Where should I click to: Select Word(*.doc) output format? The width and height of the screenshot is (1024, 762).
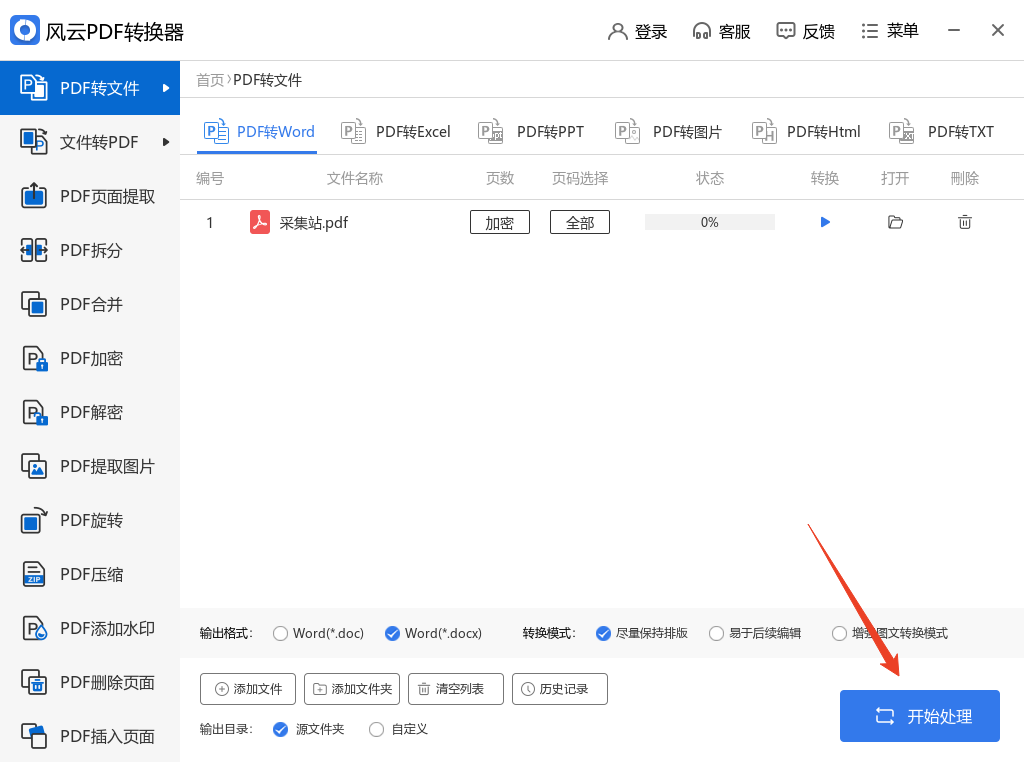(280, 633)
